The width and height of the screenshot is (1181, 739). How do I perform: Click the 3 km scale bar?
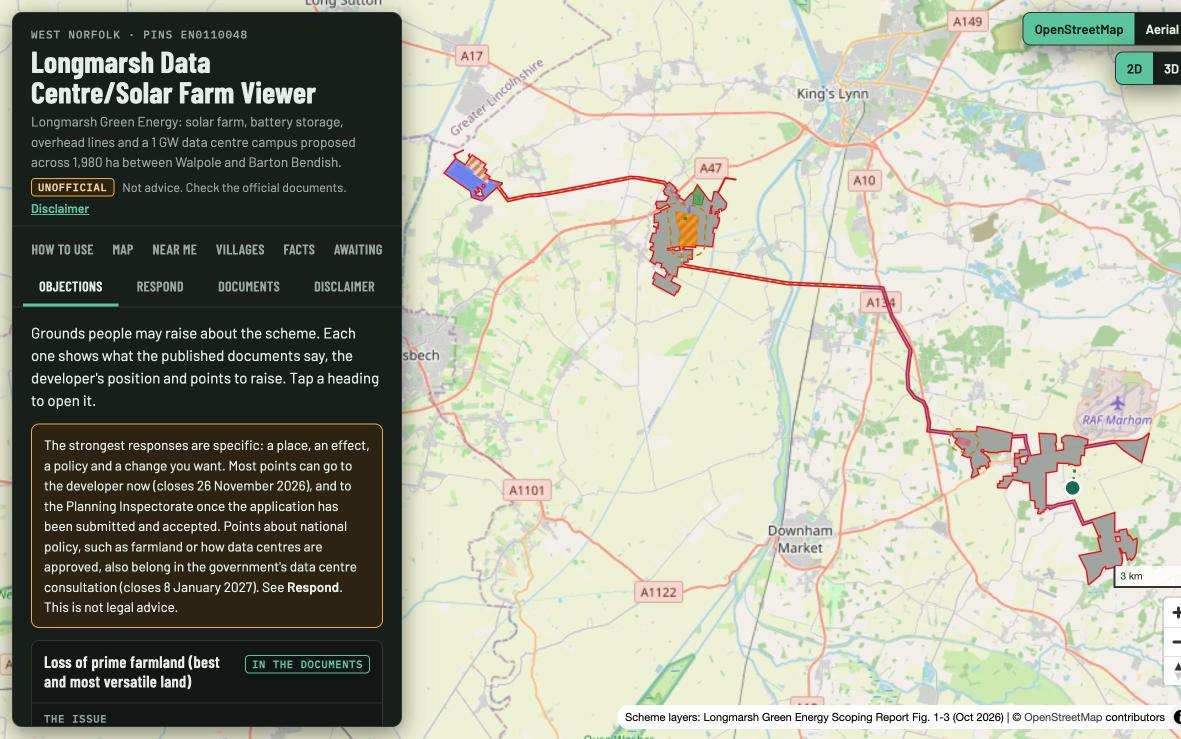(1148, 576)
